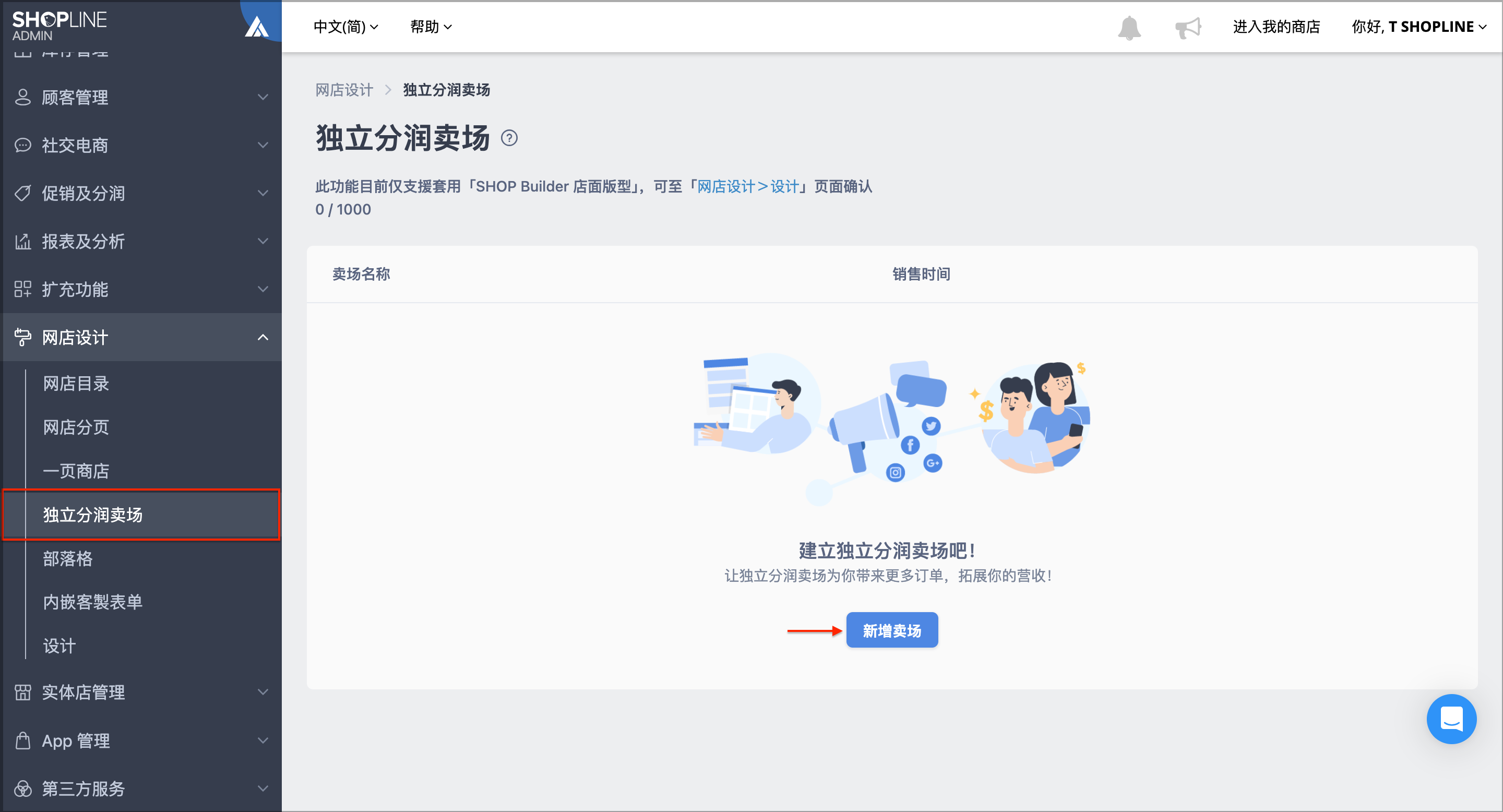Viewport: 1503px width, 812px height.
Task: Expand the 促销及分润 menu chevron
Action: 263,193
